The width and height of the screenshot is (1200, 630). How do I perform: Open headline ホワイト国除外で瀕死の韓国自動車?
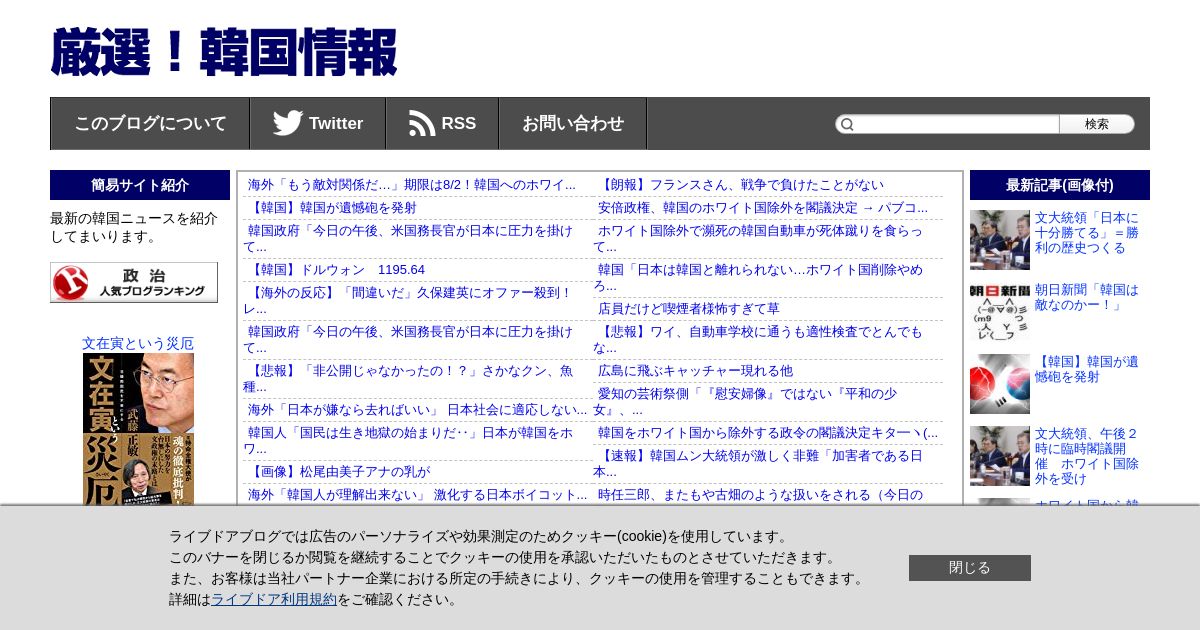(x=758, y=239)
